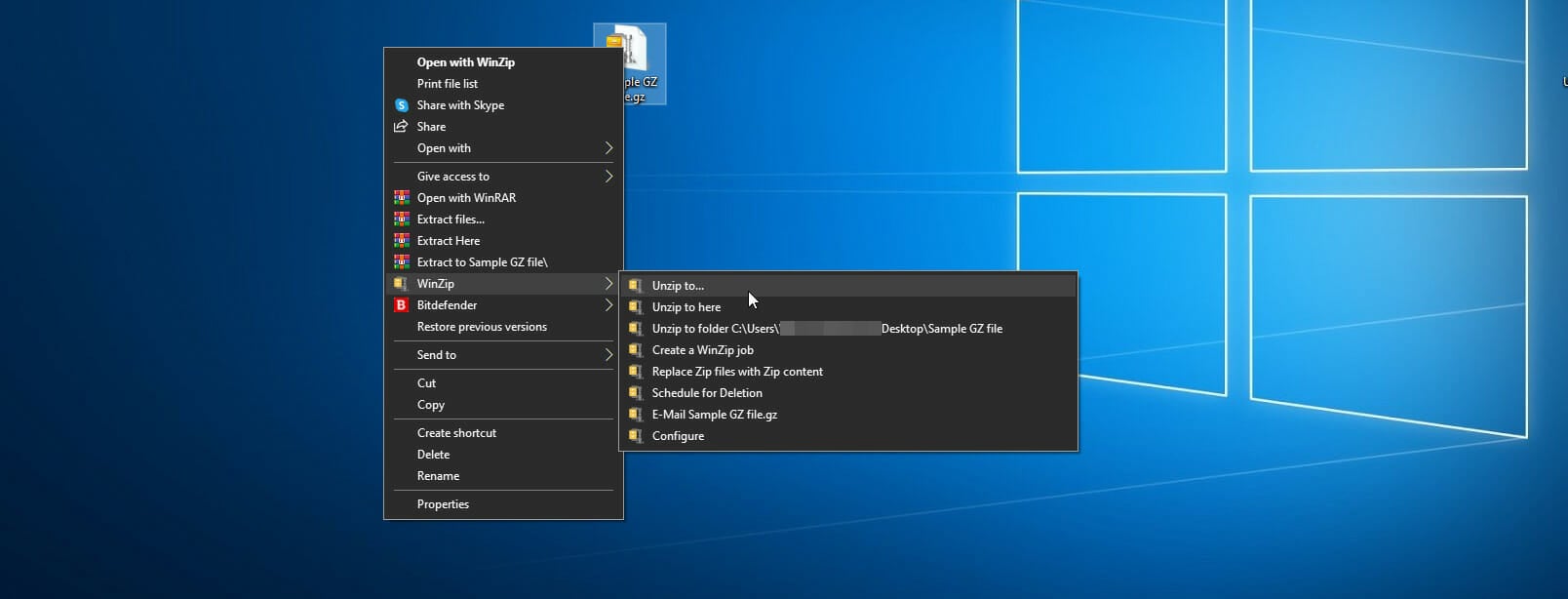Viewport: 1568px width, 599px height.
Task: Click WinZip icon beside Unzip to...
Action: (x=635, y=286)
